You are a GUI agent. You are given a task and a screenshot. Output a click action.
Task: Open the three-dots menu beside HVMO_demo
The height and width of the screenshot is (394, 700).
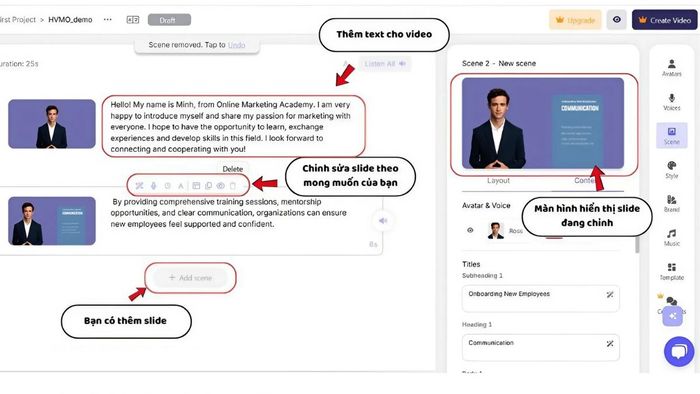(x=108, y=20)
